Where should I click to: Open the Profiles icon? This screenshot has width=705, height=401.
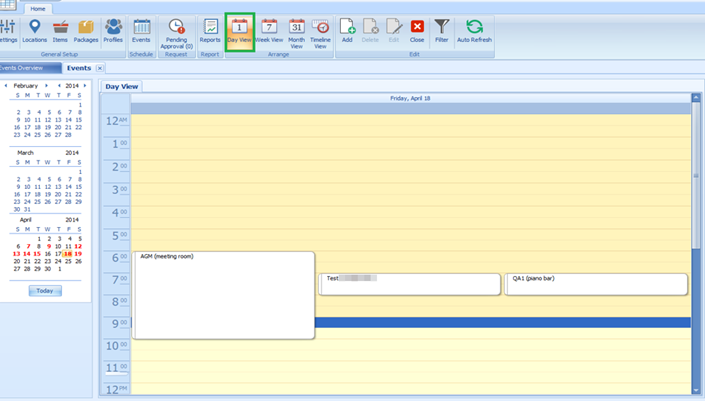(113, 31)
